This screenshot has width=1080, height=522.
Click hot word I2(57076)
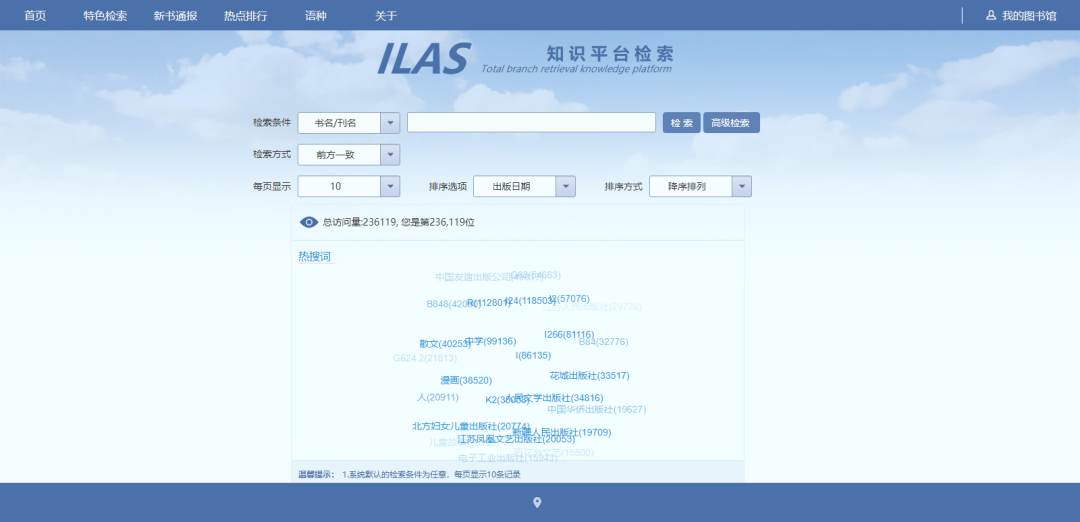tap(569, 298)
